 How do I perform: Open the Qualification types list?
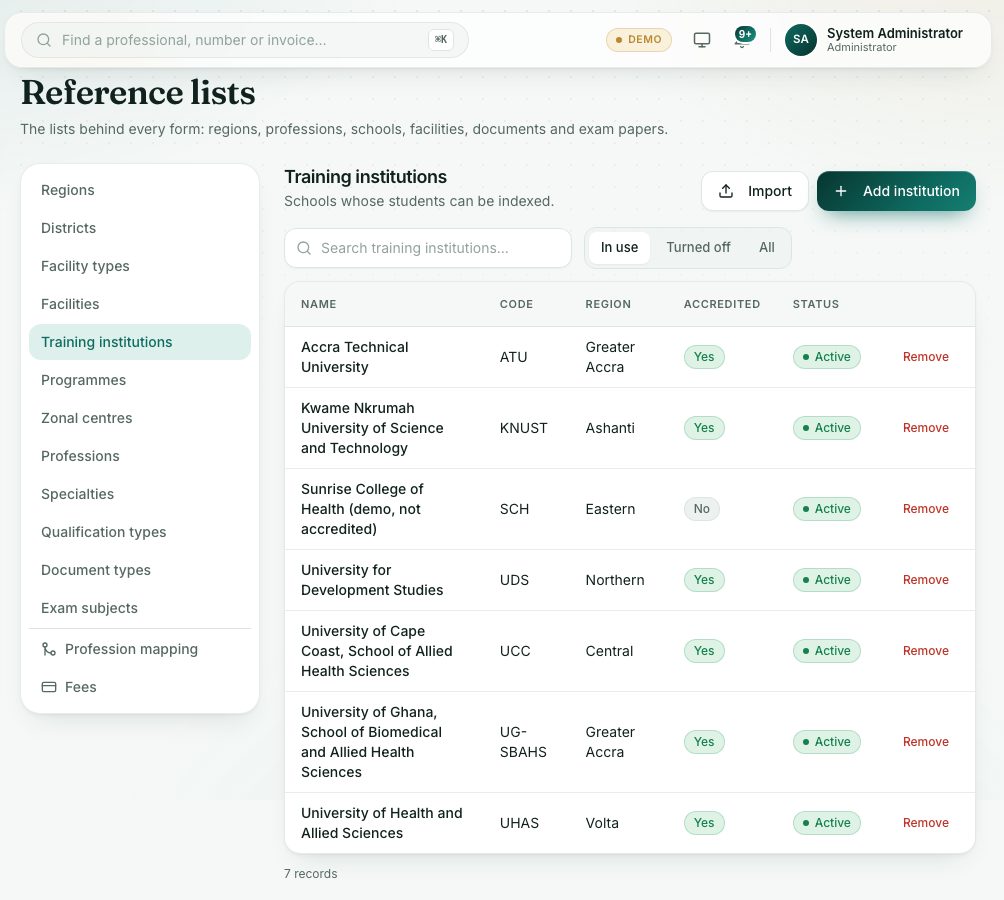(x=140, y=532)
